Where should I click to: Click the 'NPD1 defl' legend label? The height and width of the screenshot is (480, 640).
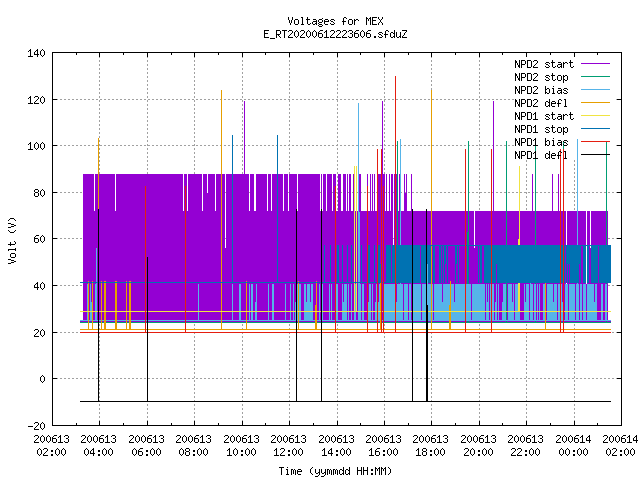point(541,156)
